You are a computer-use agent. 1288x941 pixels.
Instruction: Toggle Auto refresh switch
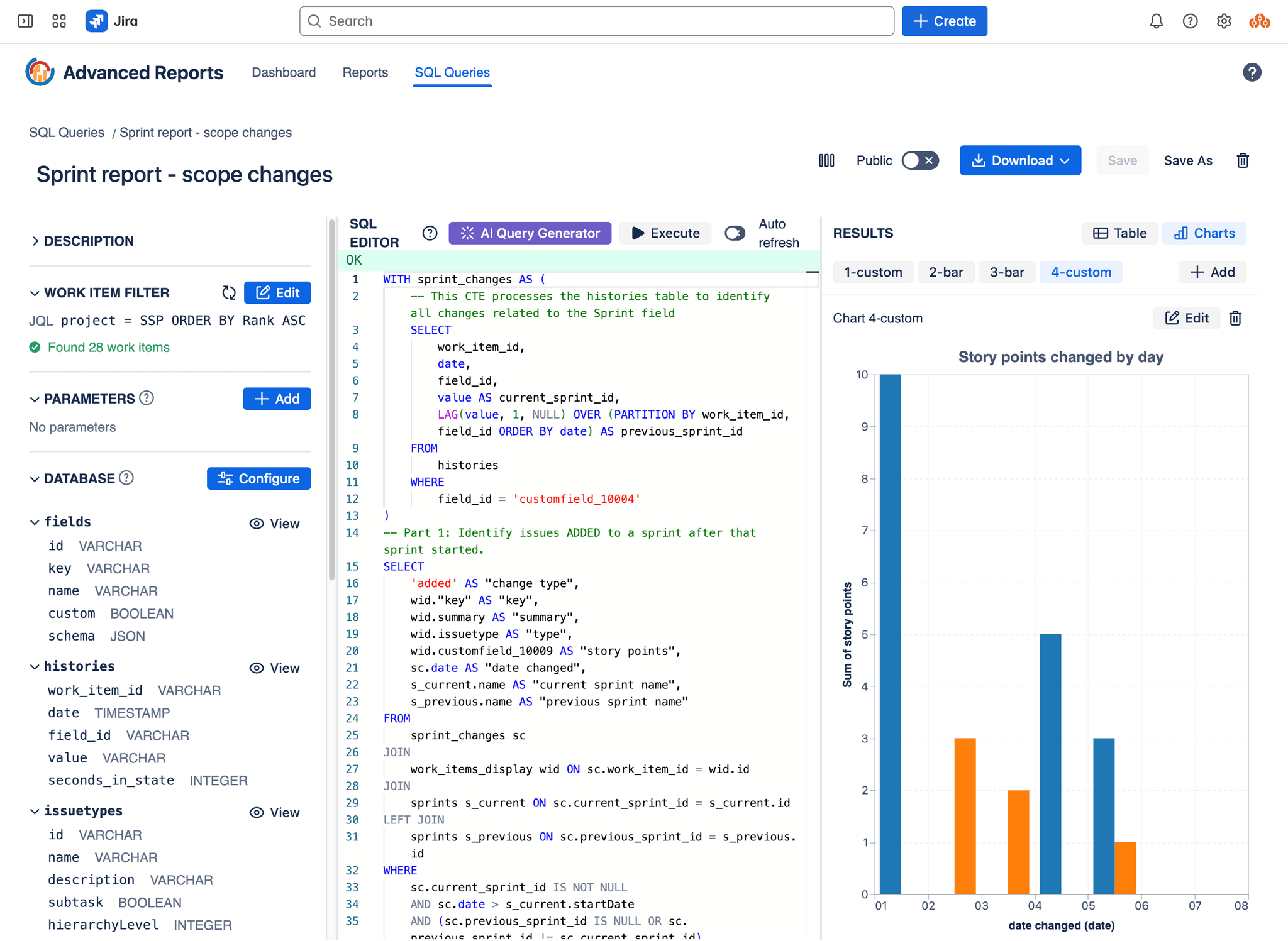tap(735, 233)
